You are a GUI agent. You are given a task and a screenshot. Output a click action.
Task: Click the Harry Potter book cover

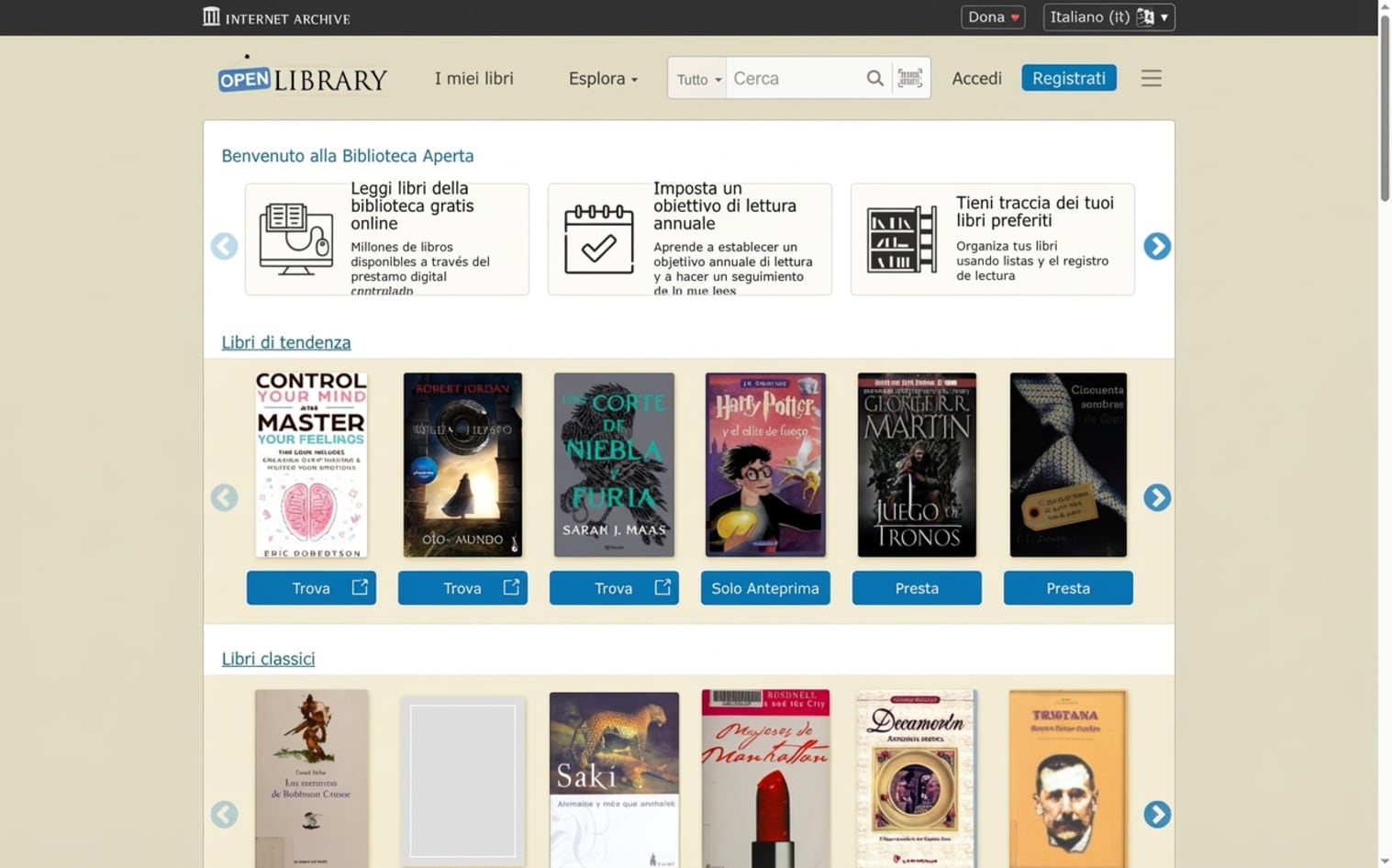764,464
